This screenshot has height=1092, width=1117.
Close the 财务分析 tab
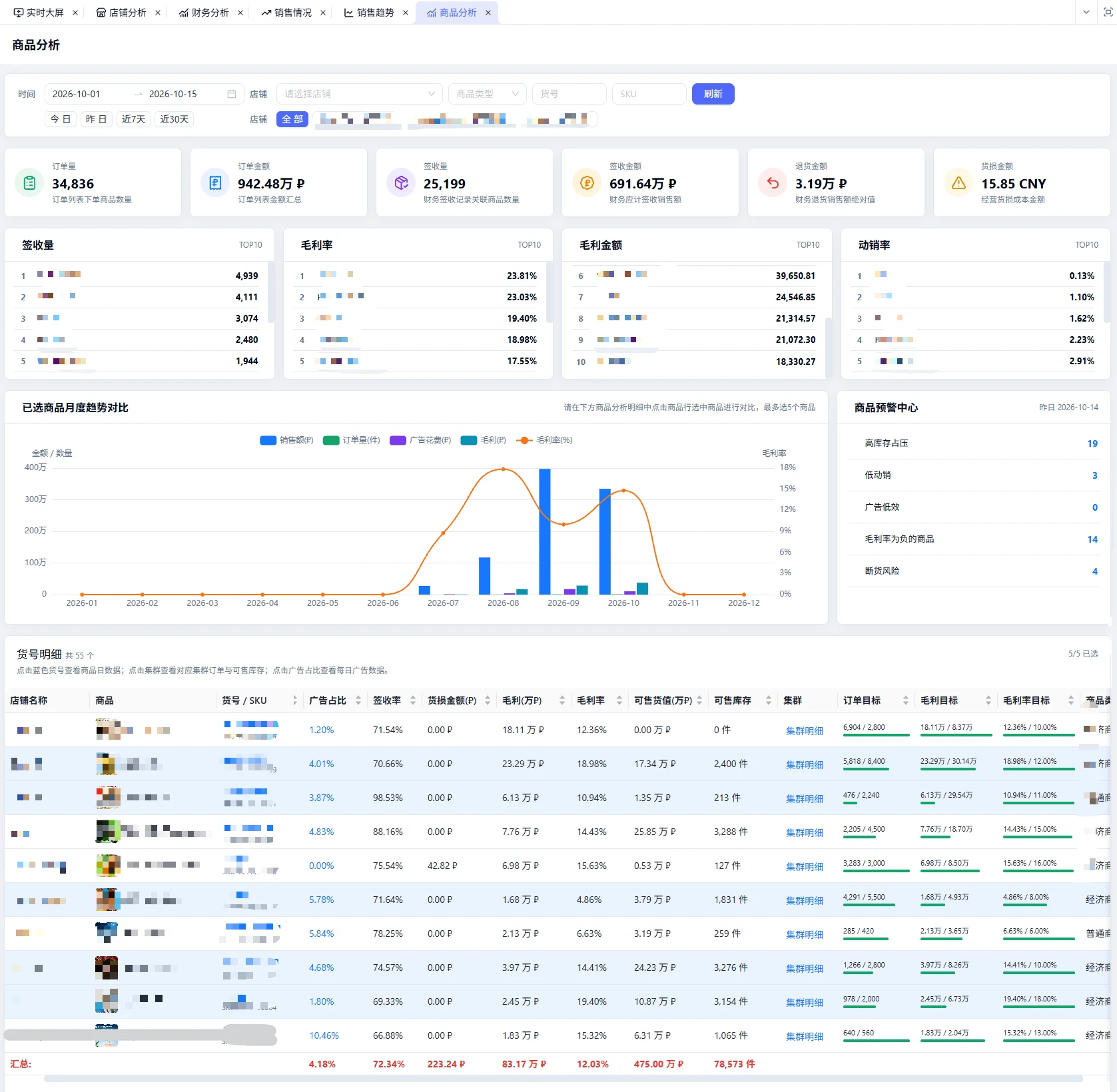pyautogui.click(x=240, y=13)
